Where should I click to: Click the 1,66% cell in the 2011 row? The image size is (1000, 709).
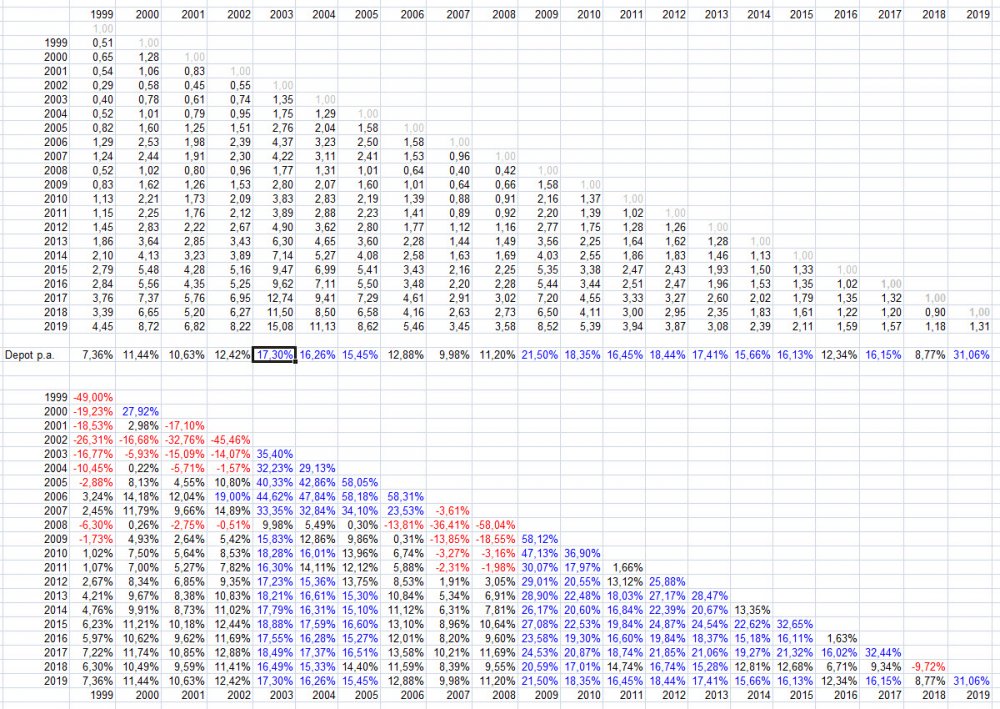[627, 567]
